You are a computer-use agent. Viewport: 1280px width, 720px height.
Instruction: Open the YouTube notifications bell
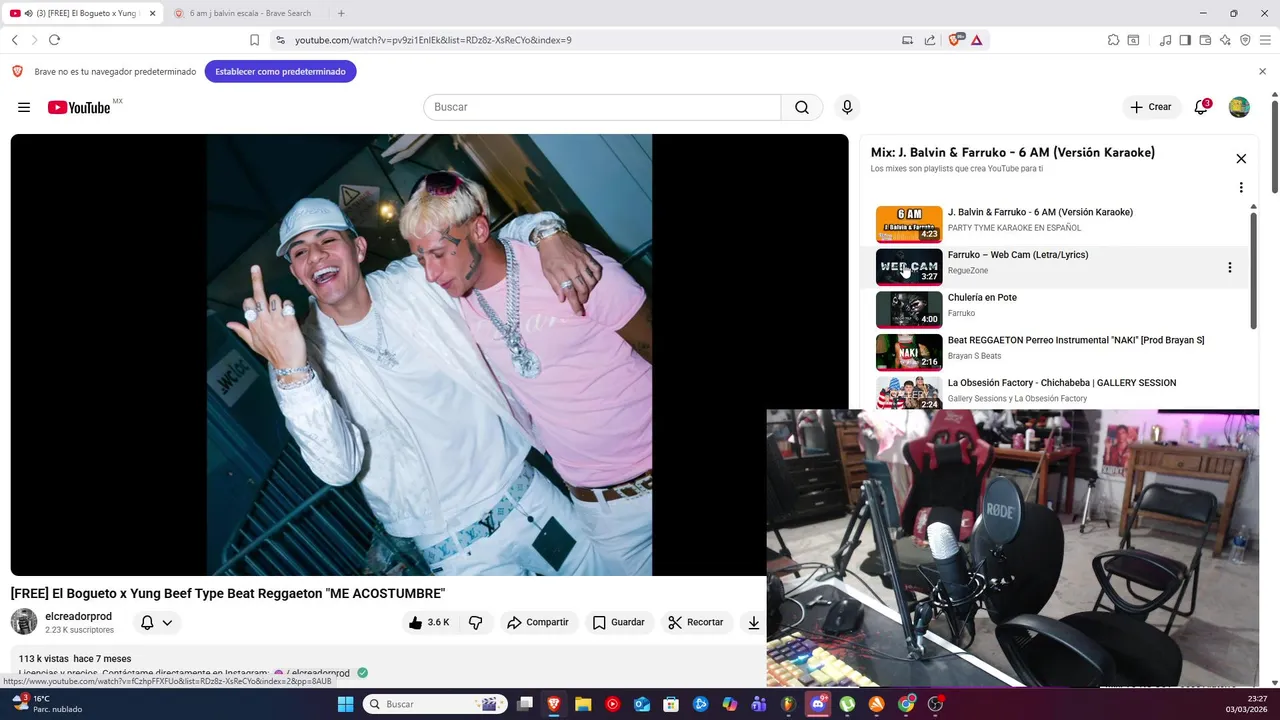pos(1201,107)
